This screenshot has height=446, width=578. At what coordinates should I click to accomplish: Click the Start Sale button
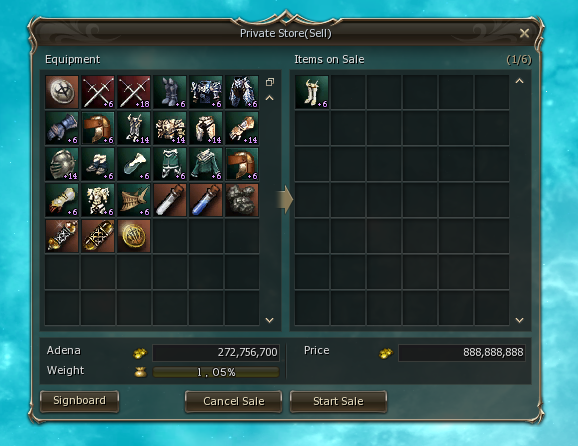(x=338, y=401)
